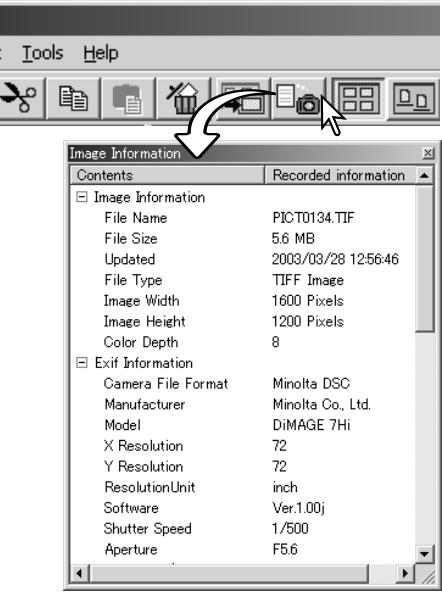Click the PICT0134.TIF value
This screenshot has width=442, height=593.
tap(313, 218)
